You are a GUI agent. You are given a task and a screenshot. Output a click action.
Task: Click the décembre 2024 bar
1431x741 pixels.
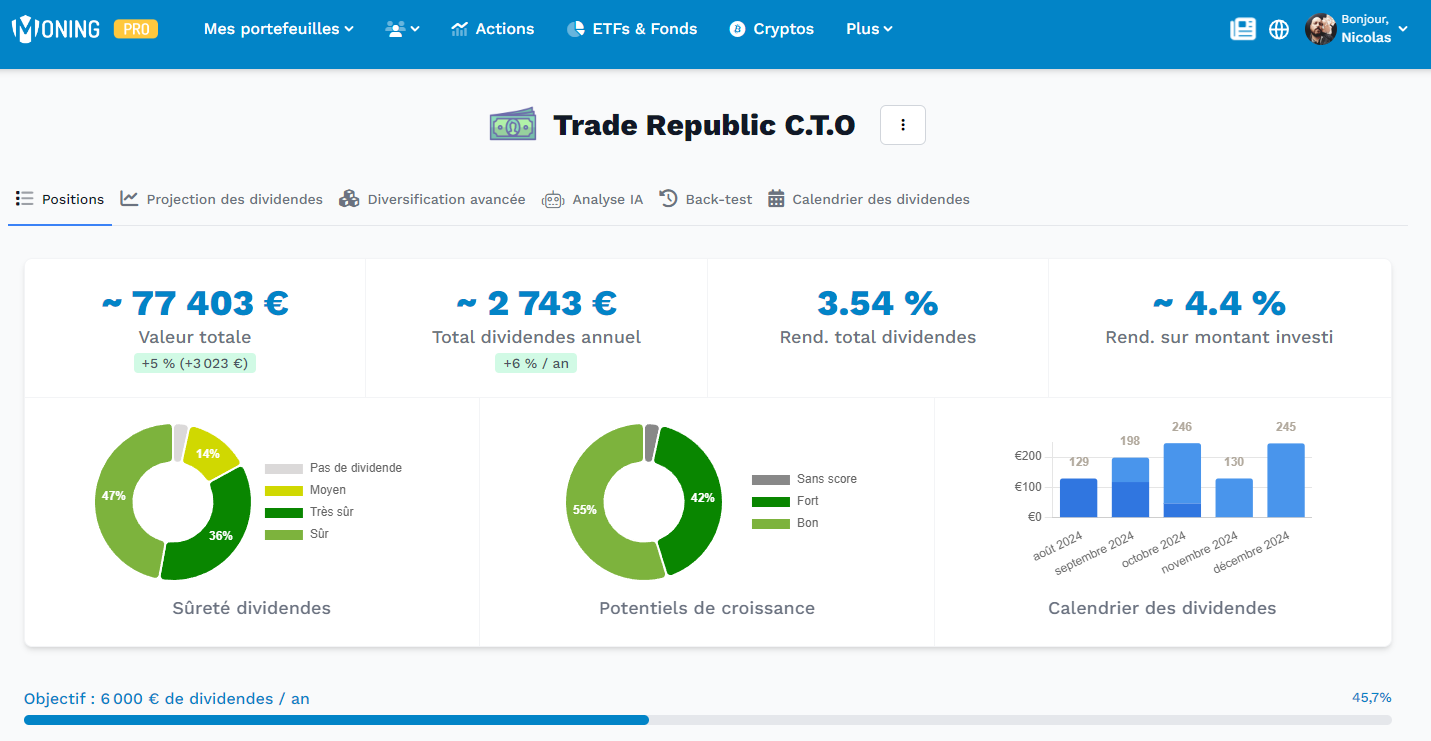click(1286, 480)
